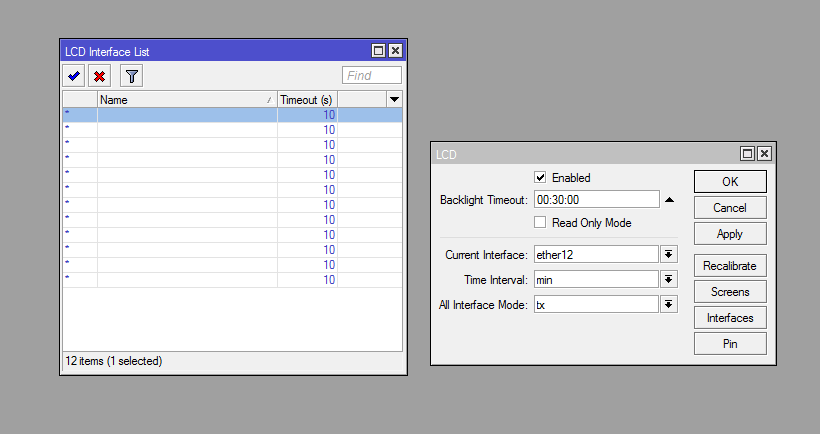Click the Time Interval field min

596,280
